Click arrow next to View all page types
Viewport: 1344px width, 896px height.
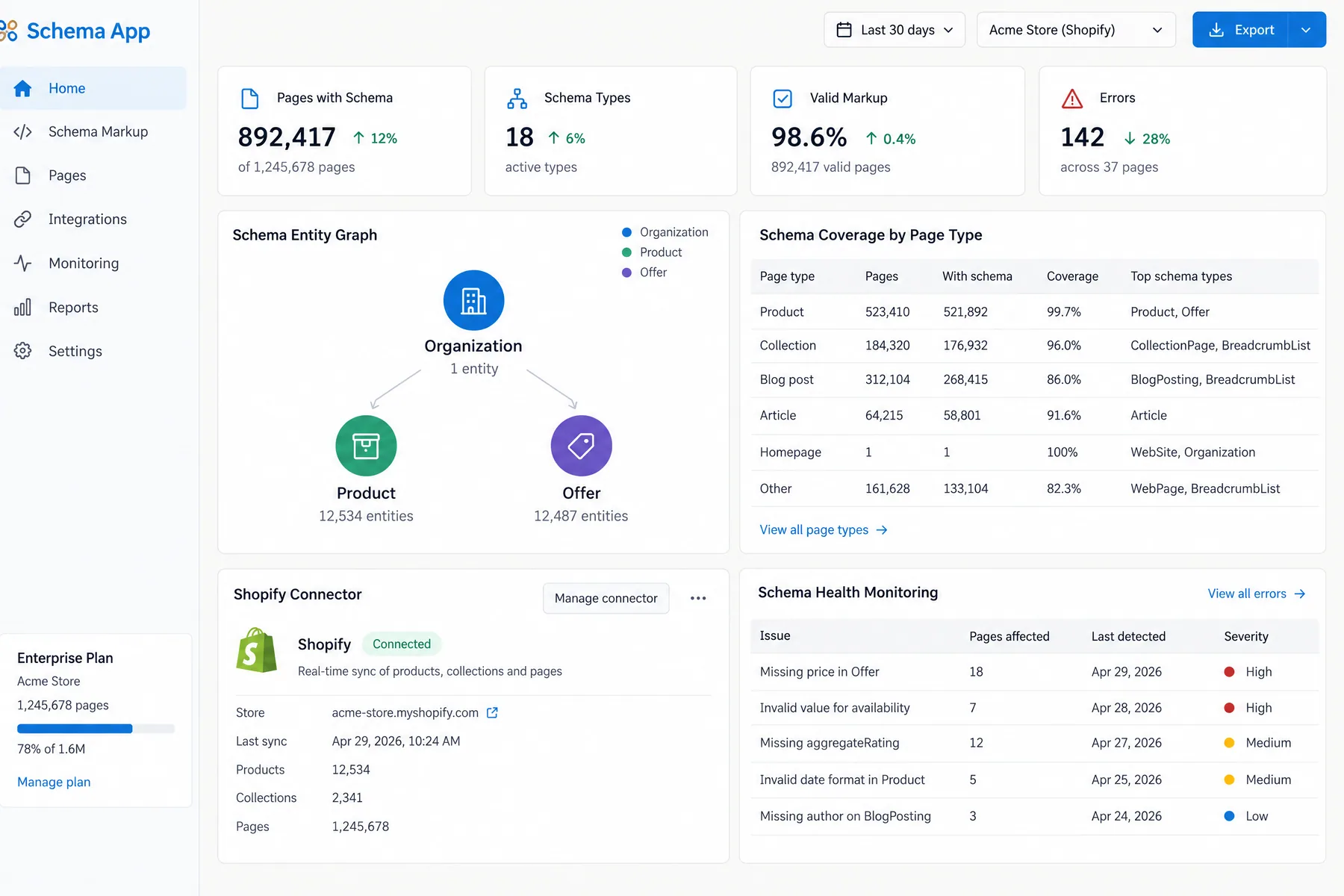click(x=882, y=530)
